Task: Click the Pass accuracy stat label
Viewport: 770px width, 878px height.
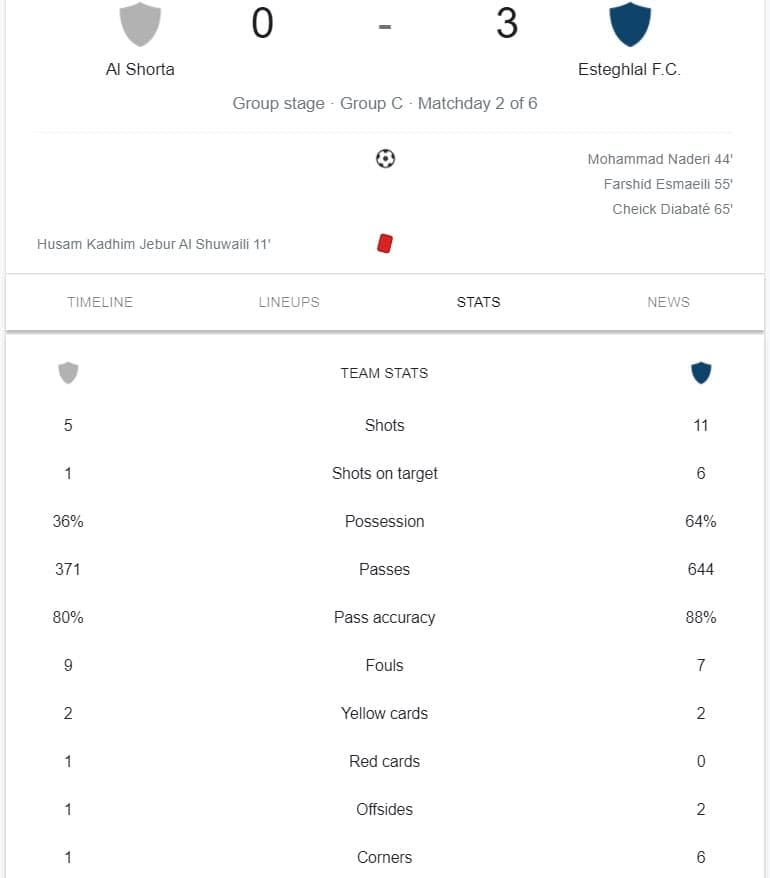Action: (x=385, y=618)
